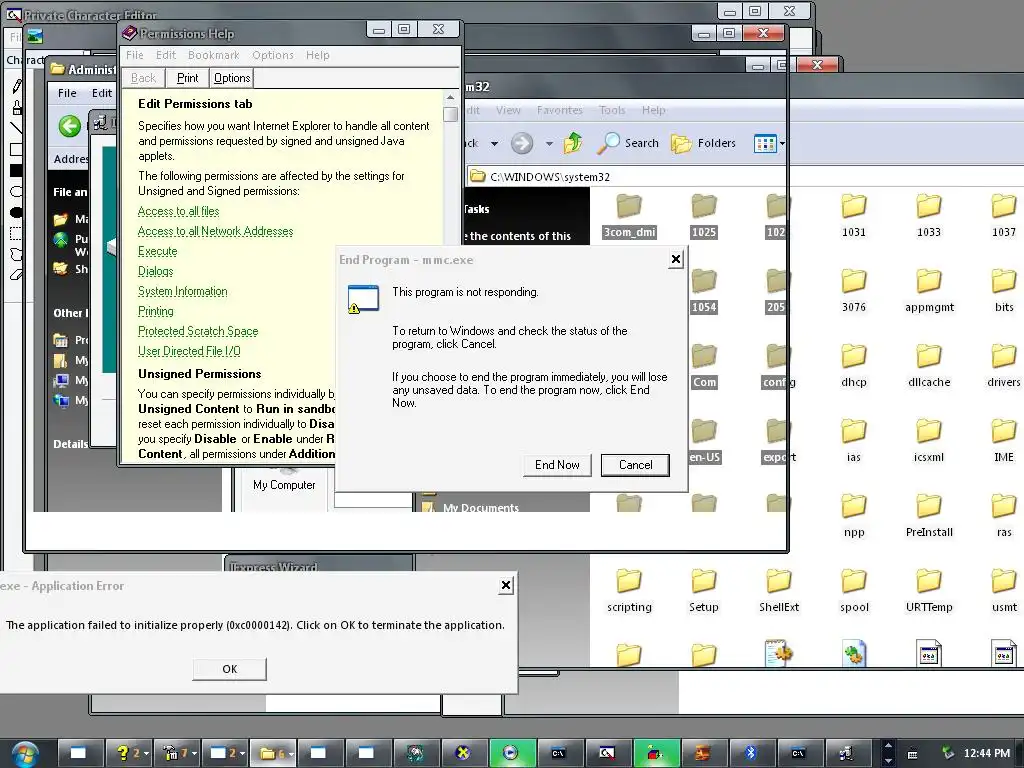
Task: Select the Filled Rectangle tool in Character Editor
Action: pos(16,170)
